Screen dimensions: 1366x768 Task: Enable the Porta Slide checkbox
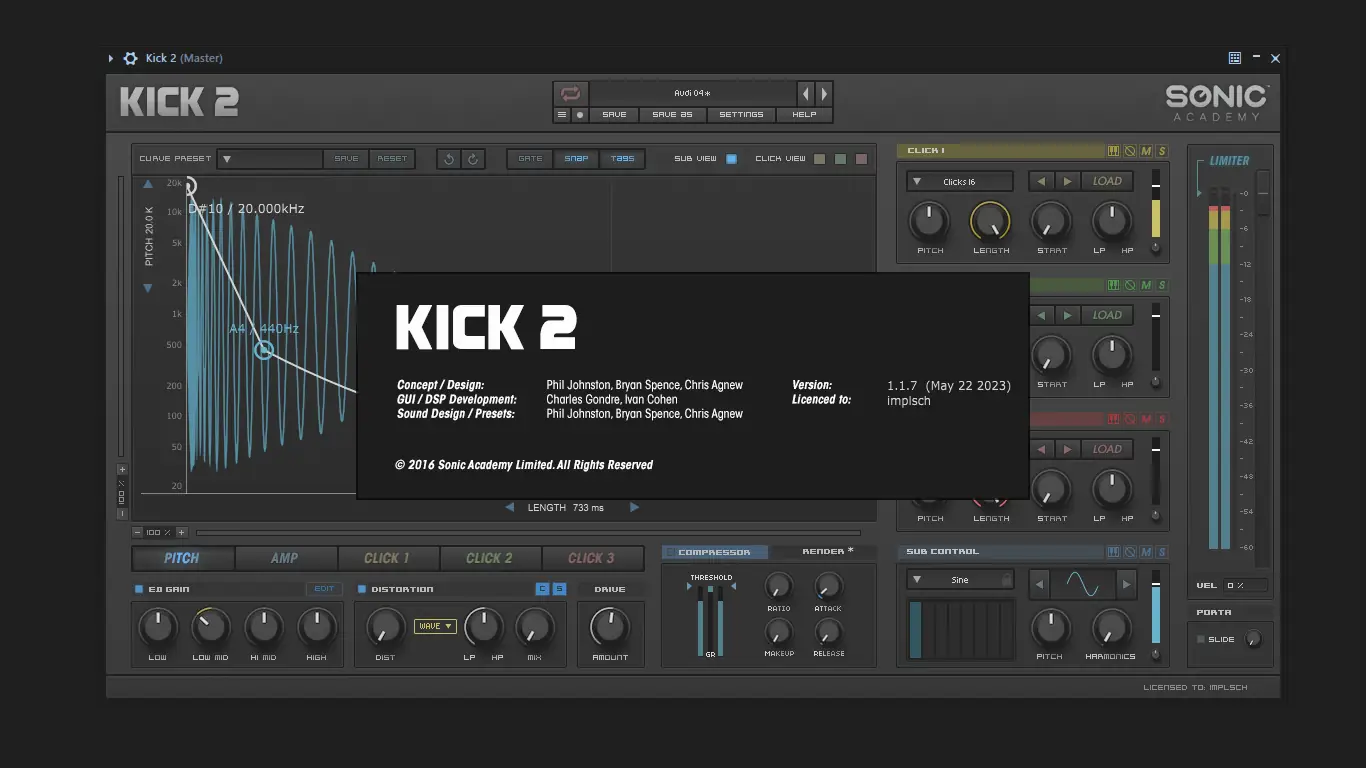1201,639
